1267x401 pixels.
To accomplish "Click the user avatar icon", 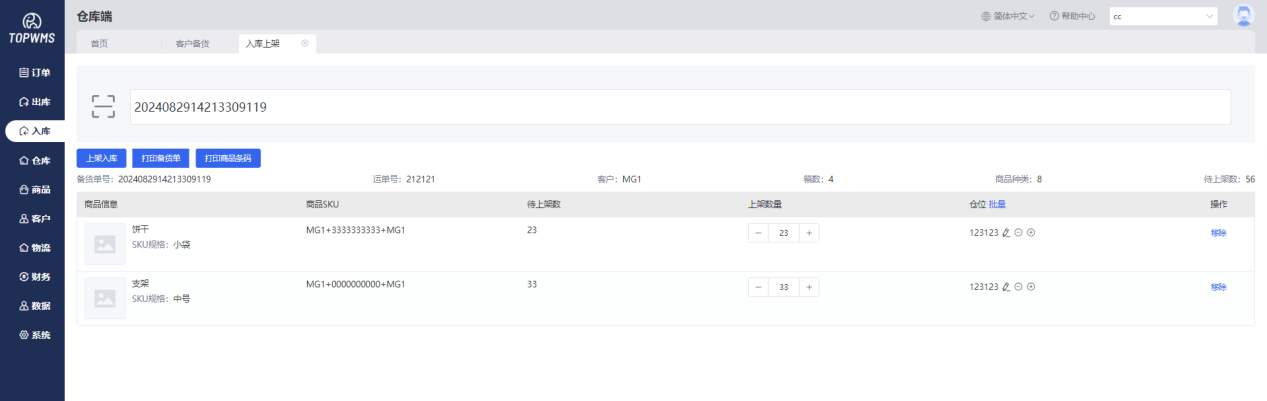I will (1244, 16).
